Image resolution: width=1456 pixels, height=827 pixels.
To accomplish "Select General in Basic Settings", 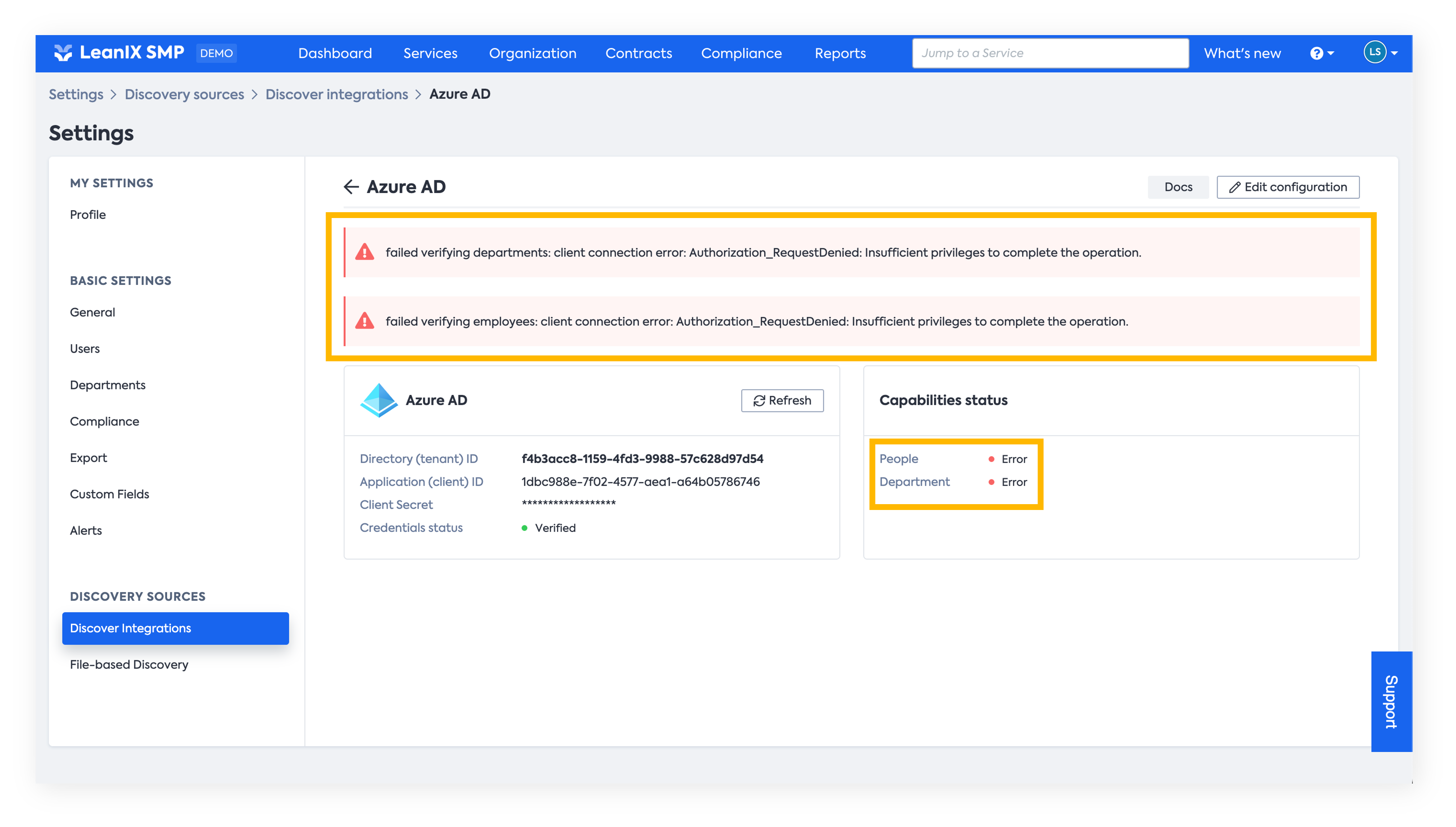I will point(93,312).
